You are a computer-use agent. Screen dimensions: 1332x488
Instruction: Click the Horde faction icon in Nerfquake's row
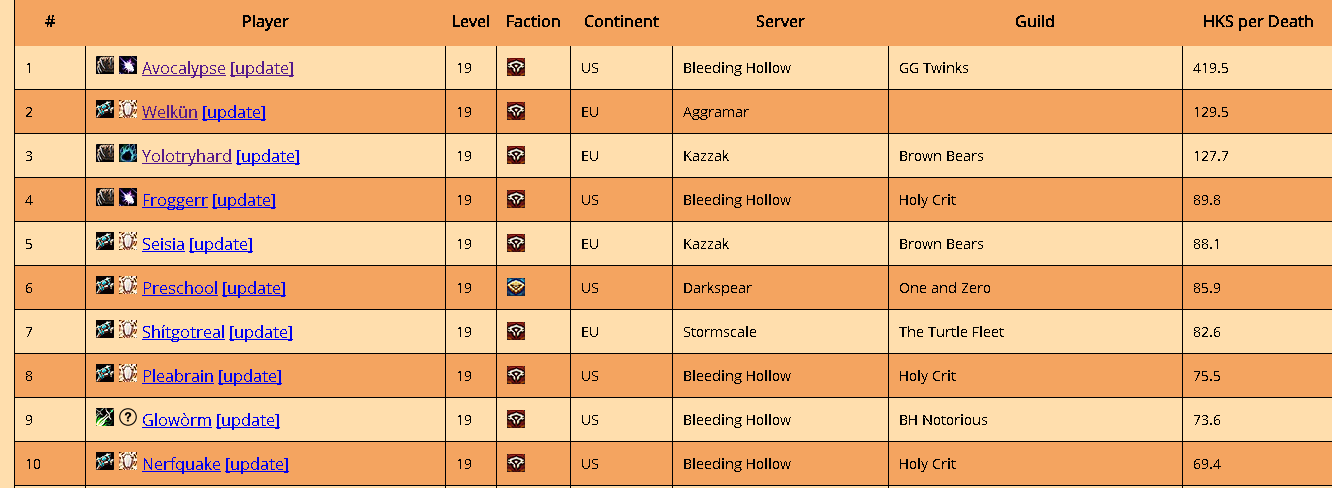click(516, 464)
